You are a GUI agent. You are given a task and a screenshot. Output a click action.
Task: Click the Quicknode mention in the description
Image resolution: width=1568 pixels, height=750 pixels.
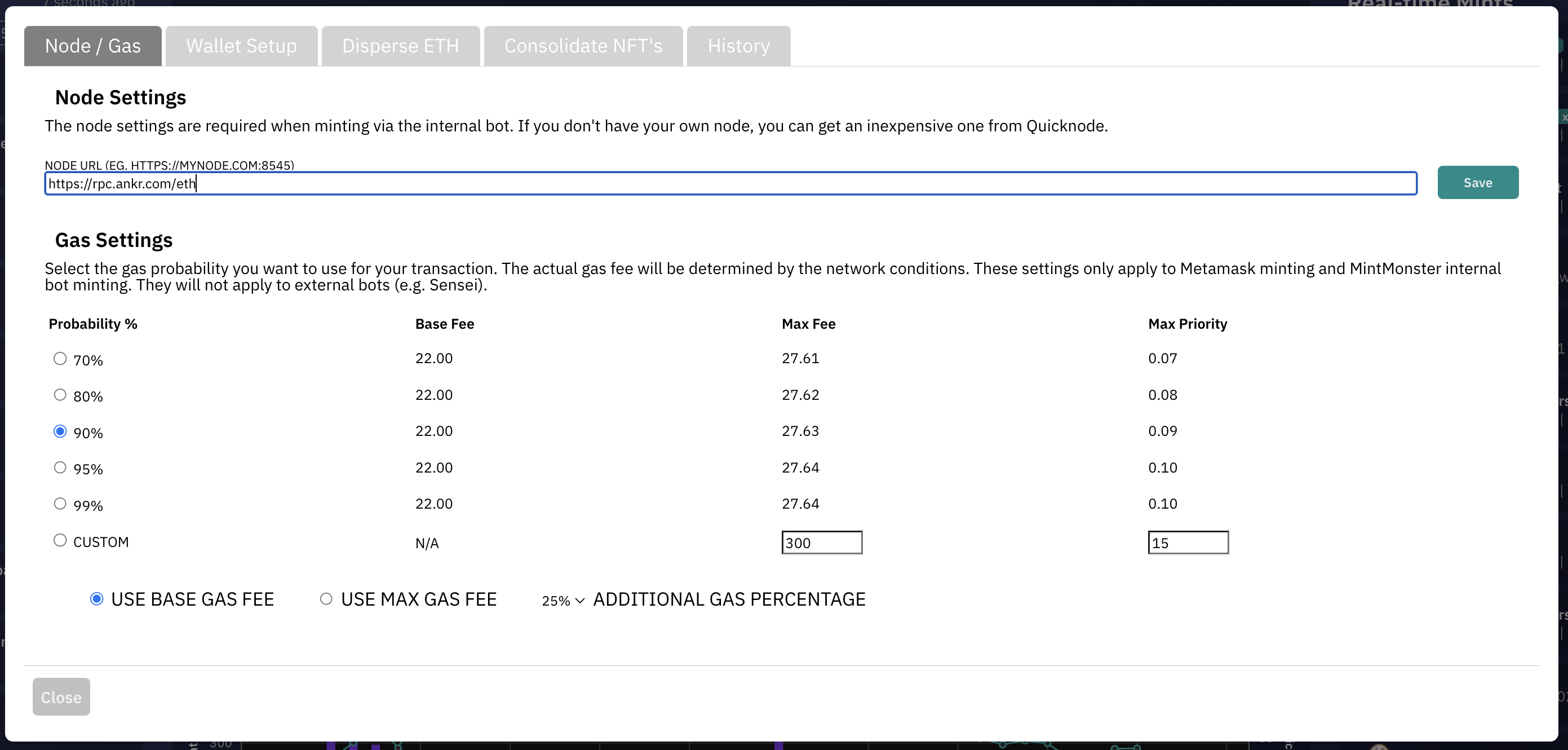click(x=1066, y=126)
